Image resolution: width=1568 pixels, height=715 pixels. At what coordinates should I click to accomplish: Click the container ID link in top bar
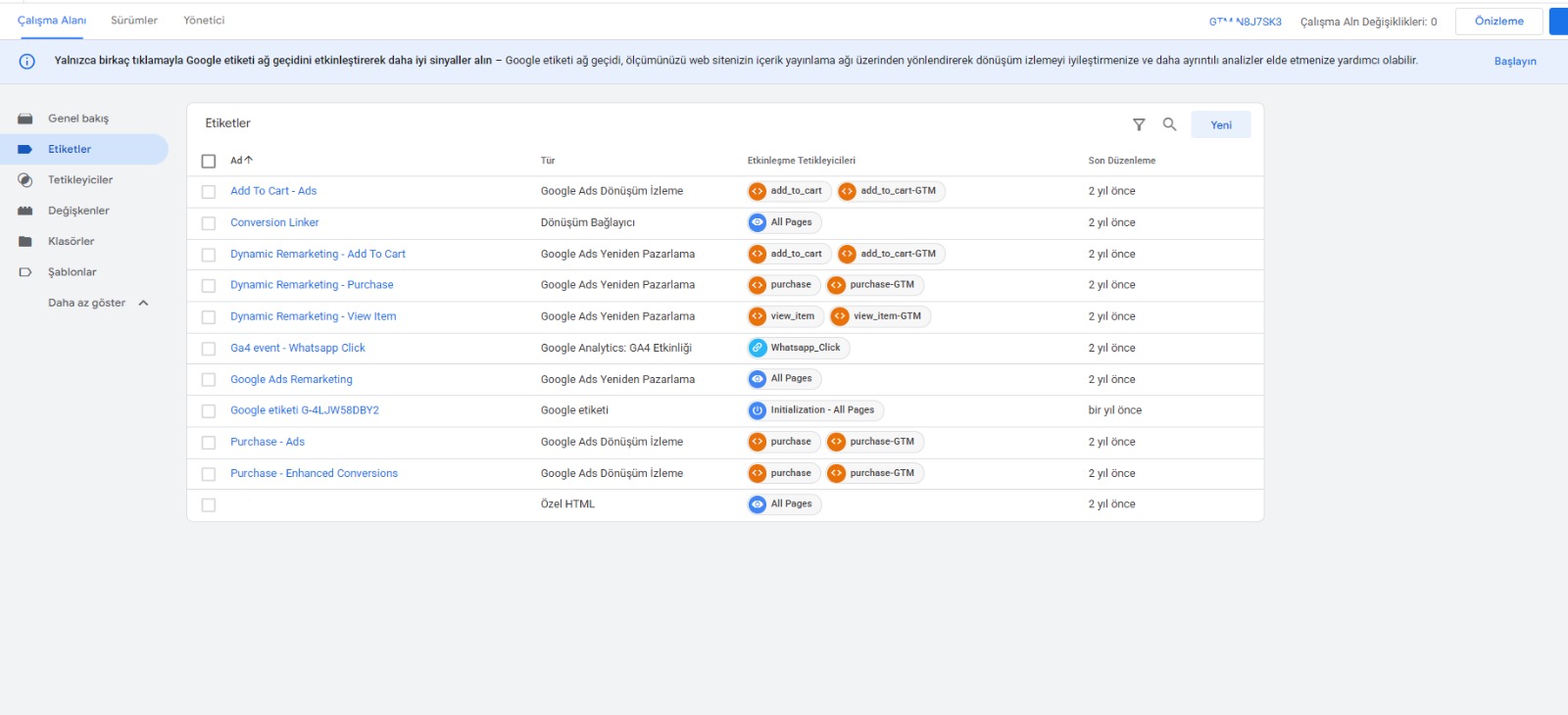coord(1245,22)
